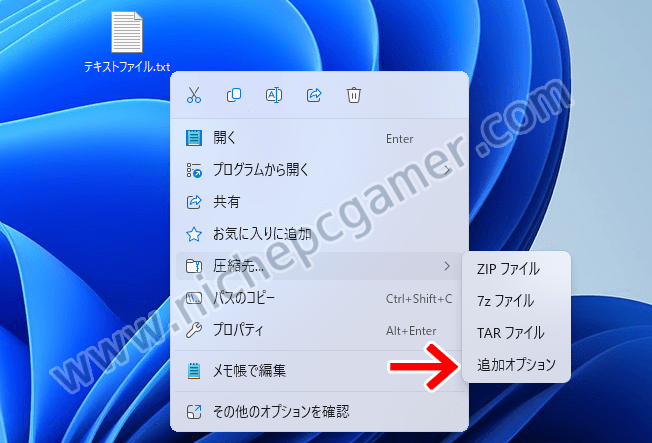The width and height of the screenshot is (652, 443).
Task: Click the Share icon in top row
Action: tap(314, 95)
